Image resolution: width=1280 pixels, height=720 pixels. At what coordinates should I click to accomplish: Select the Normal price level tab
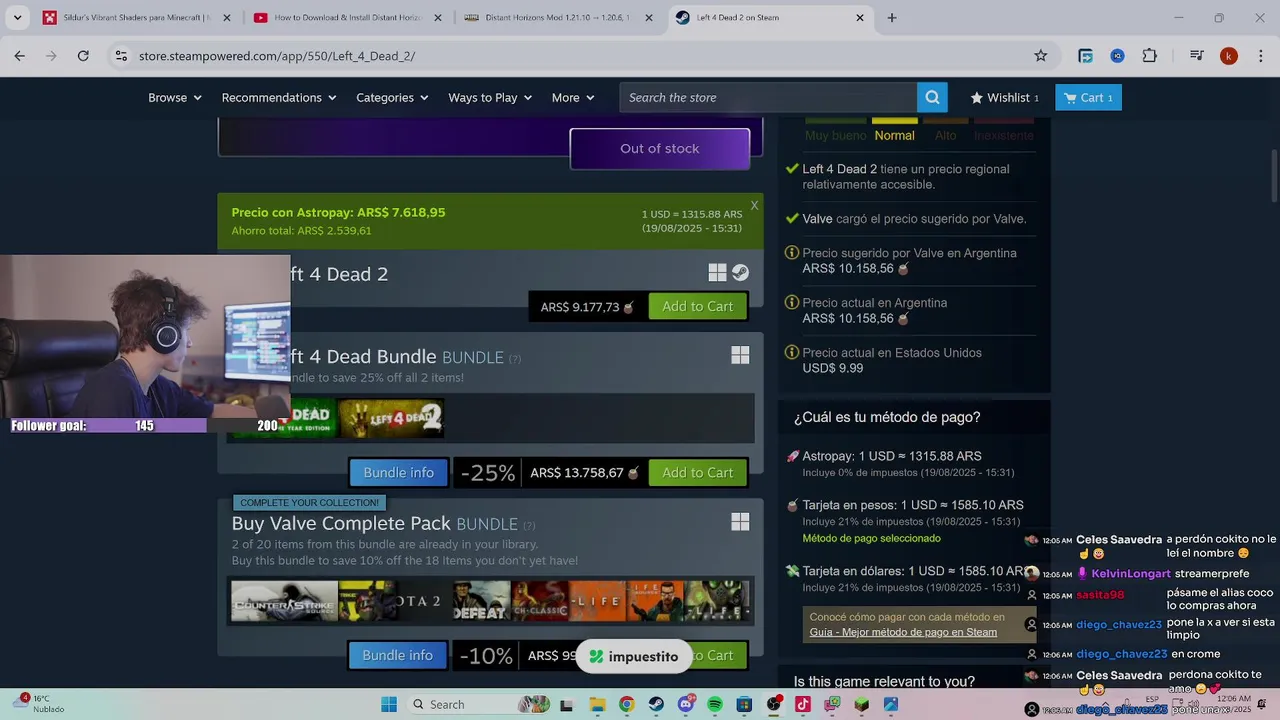pos(894,135)
